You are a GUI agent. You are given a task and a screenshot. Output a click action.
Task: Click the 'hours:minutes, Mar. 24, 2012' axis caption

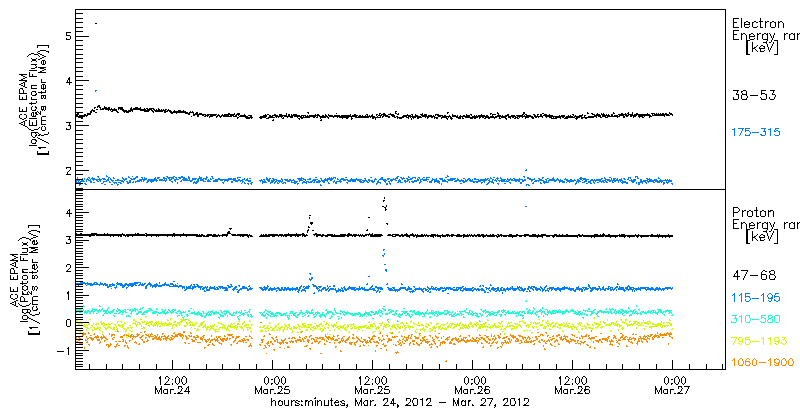pyautogui.click(x=399, y=403)
